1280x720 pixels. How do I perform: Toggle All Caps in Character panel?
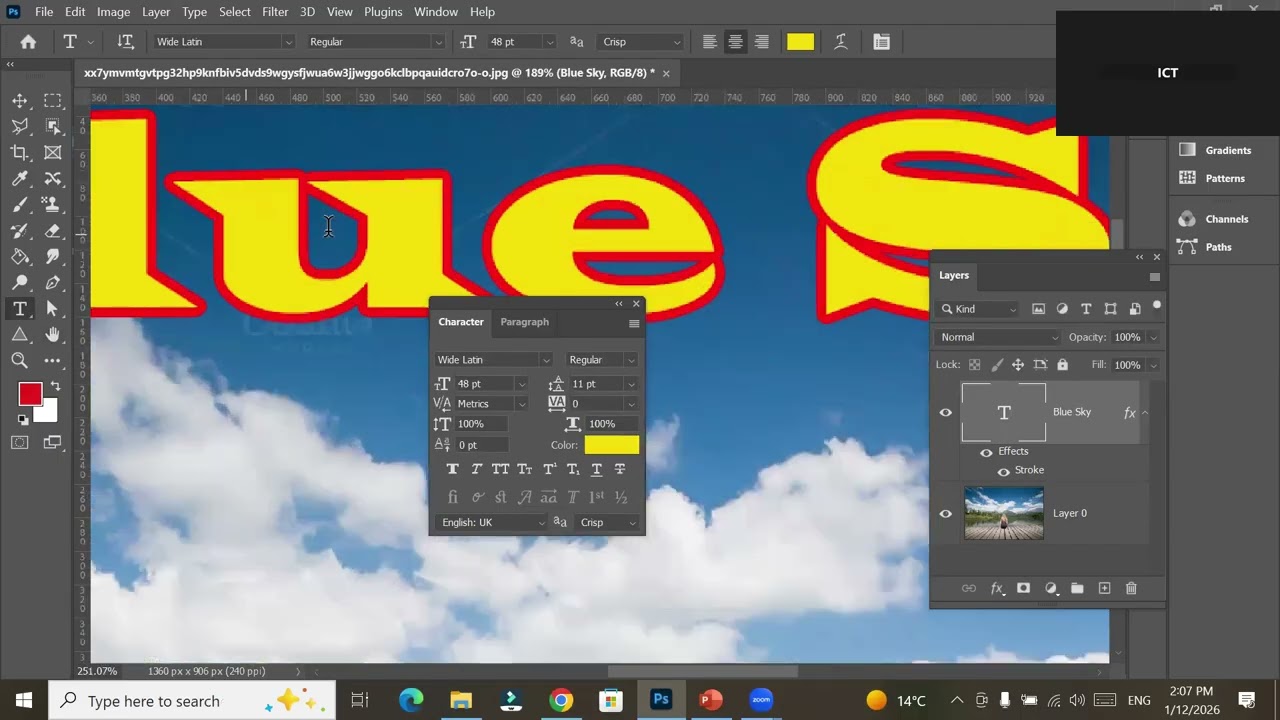point(500,469)
